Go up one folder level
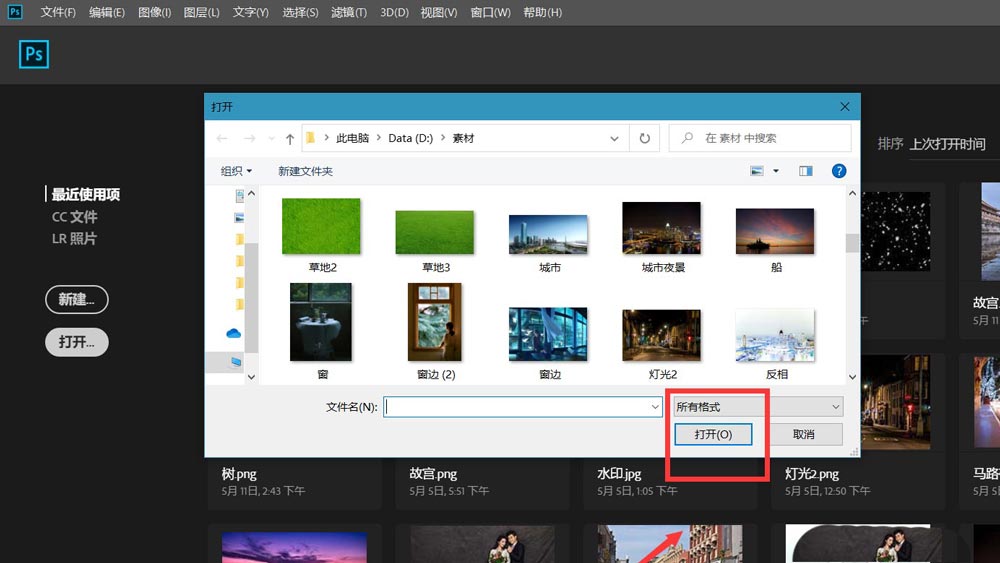 point(290,138)
